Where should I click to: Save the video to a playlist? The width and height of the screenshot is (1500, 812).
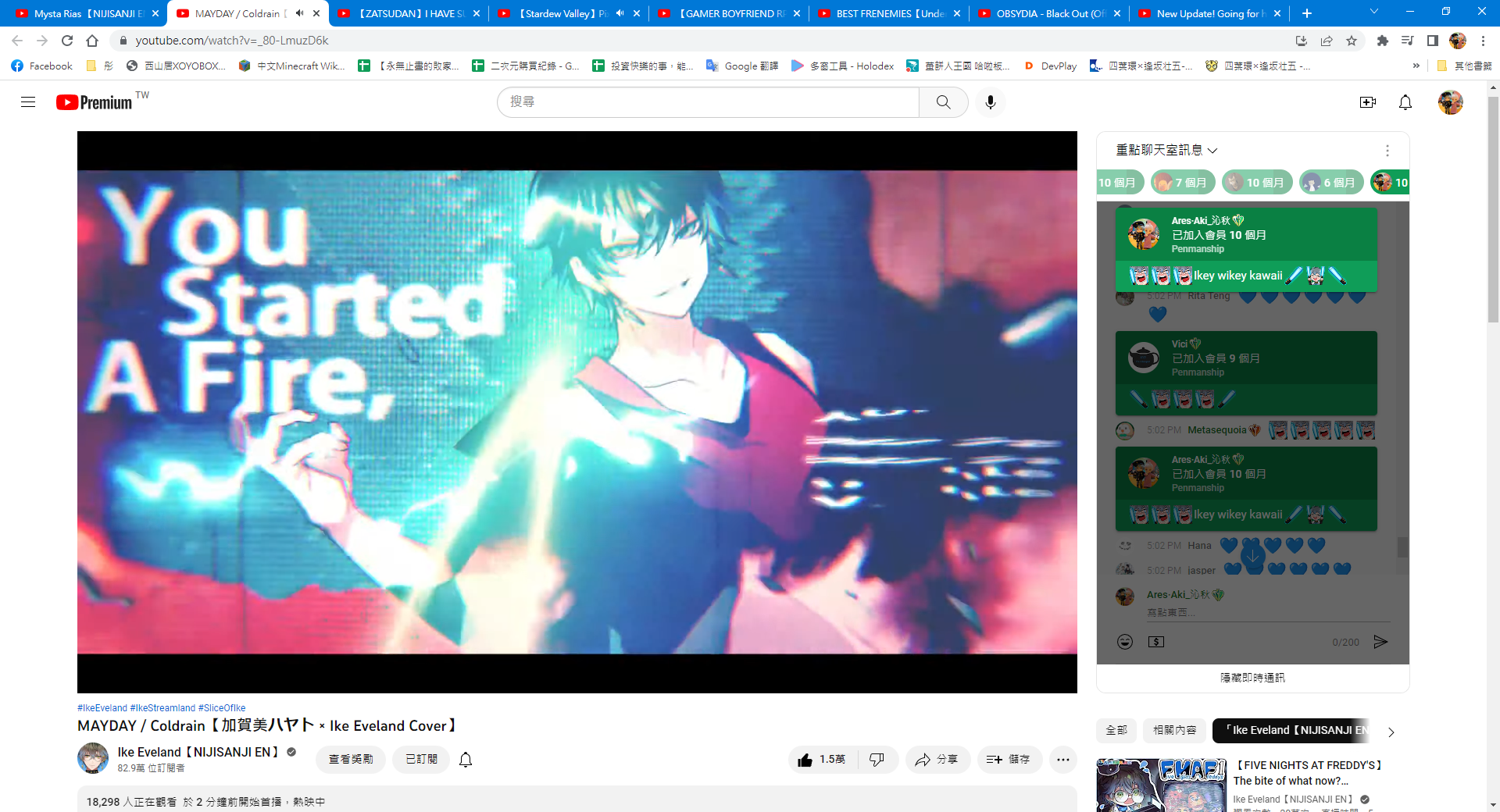(1009, 760)
